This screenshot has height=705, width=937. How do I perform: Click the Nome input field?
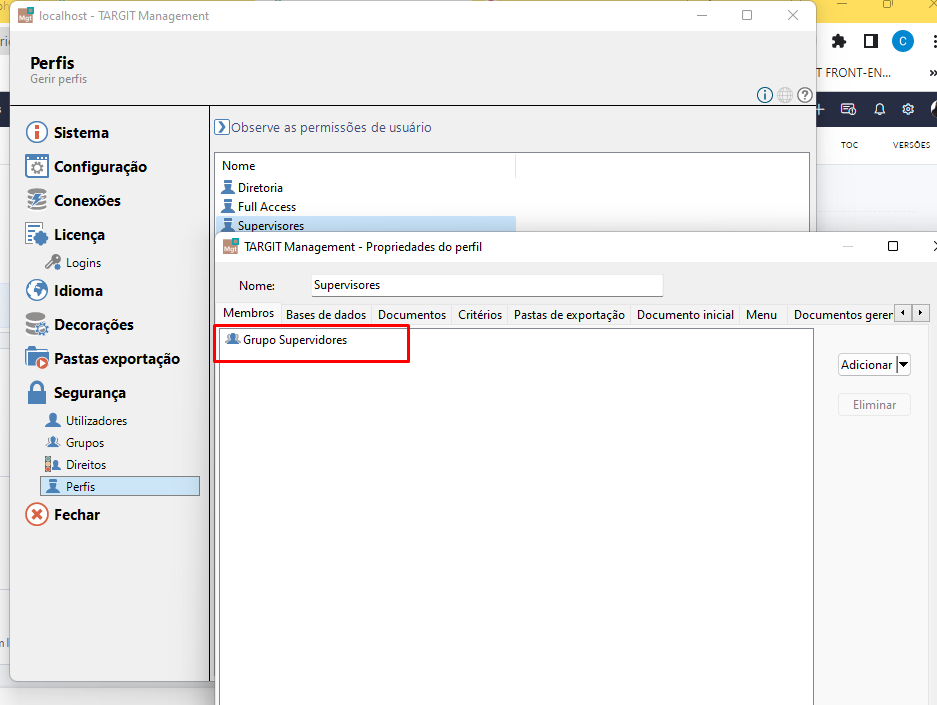[x=487, y=286]
